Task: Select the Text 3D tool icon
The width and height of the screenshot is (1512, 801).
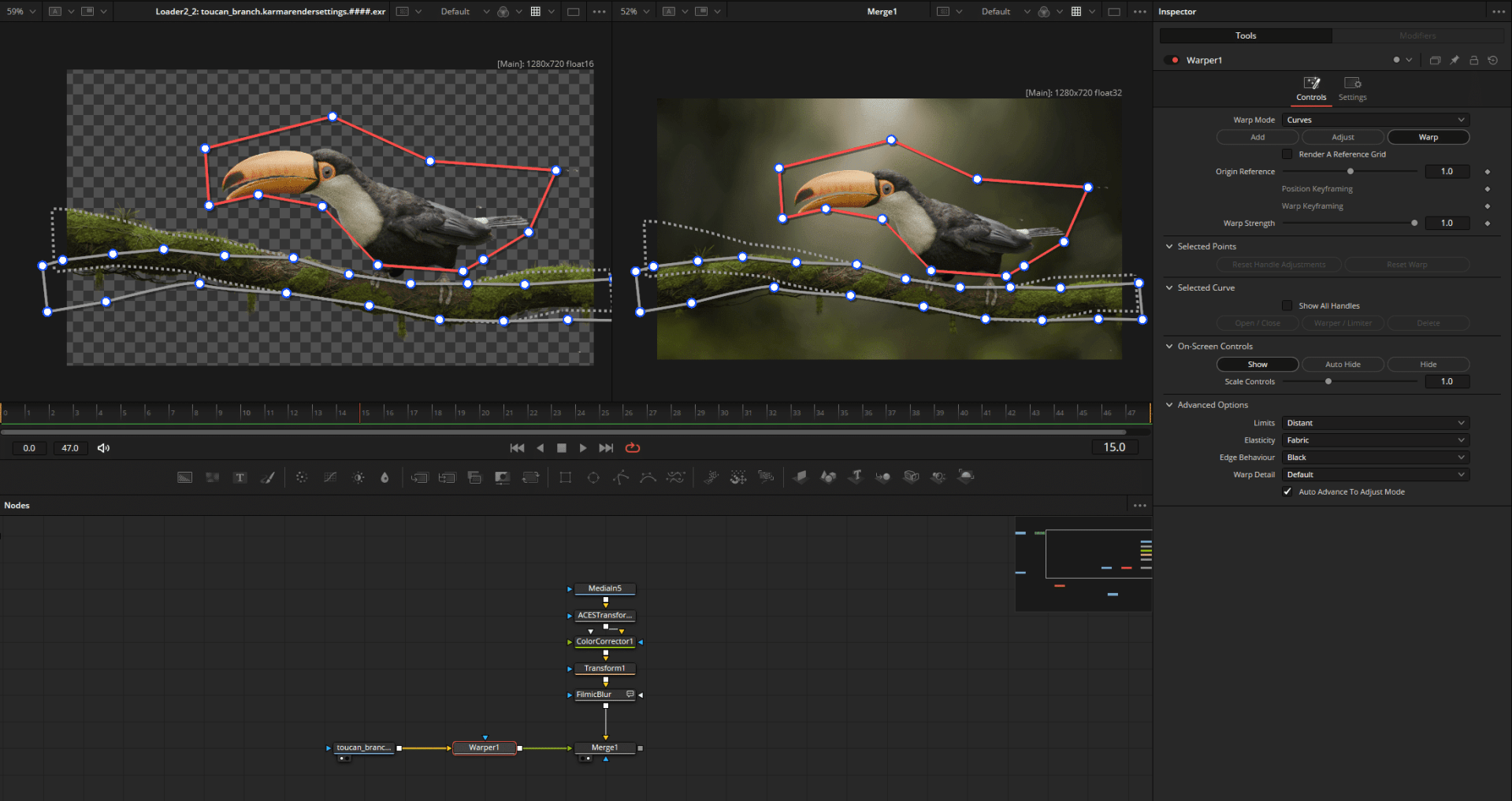Action: coord(856,477)
